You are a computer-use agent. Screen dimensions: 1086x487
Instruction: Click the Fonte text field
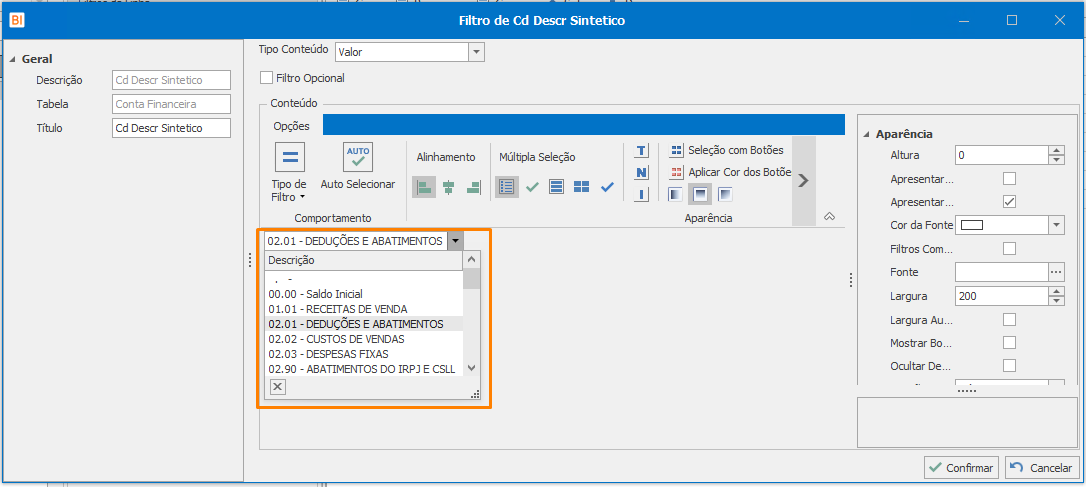(1002, 272)
